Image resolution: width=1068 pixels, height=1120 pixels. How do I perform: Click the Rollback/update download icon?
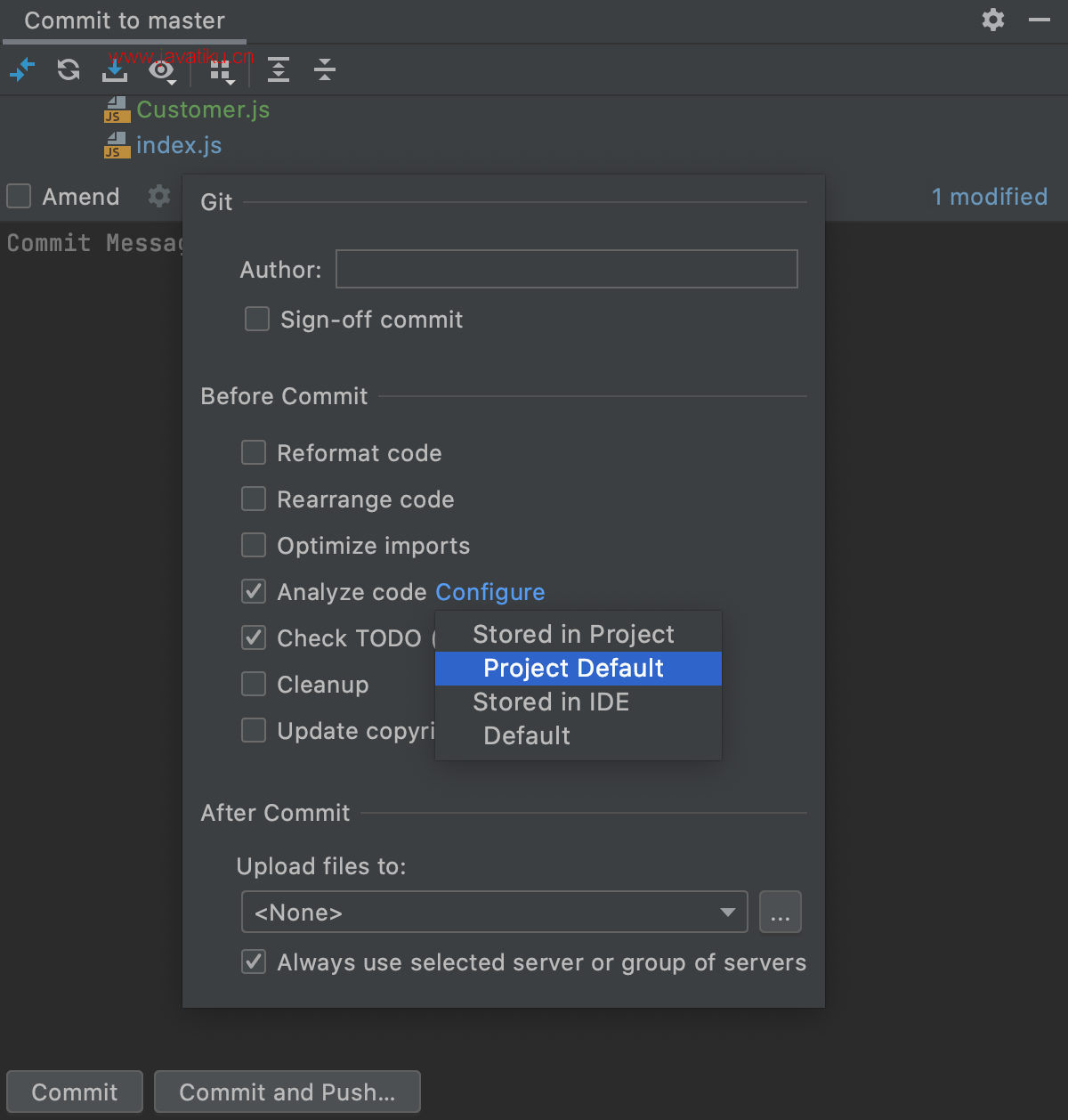[115, 69]
